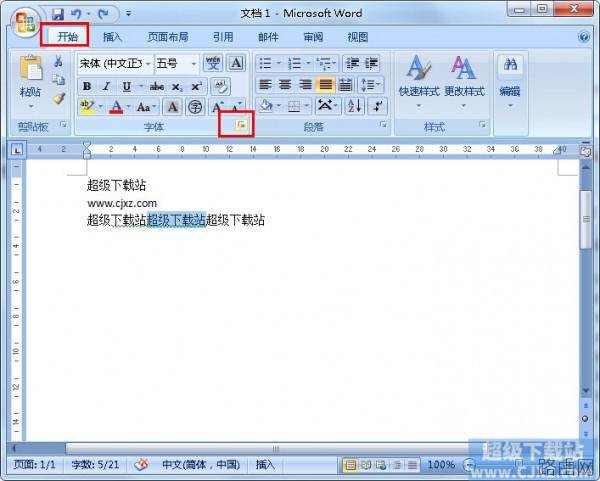Show or hide paragraph marks
600x481 pixels.
[x=378, y=106]
